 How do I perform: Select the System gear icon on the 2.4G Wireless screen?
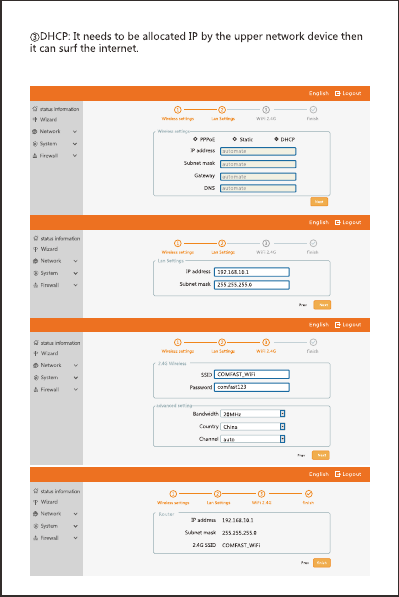pos(36,377)
